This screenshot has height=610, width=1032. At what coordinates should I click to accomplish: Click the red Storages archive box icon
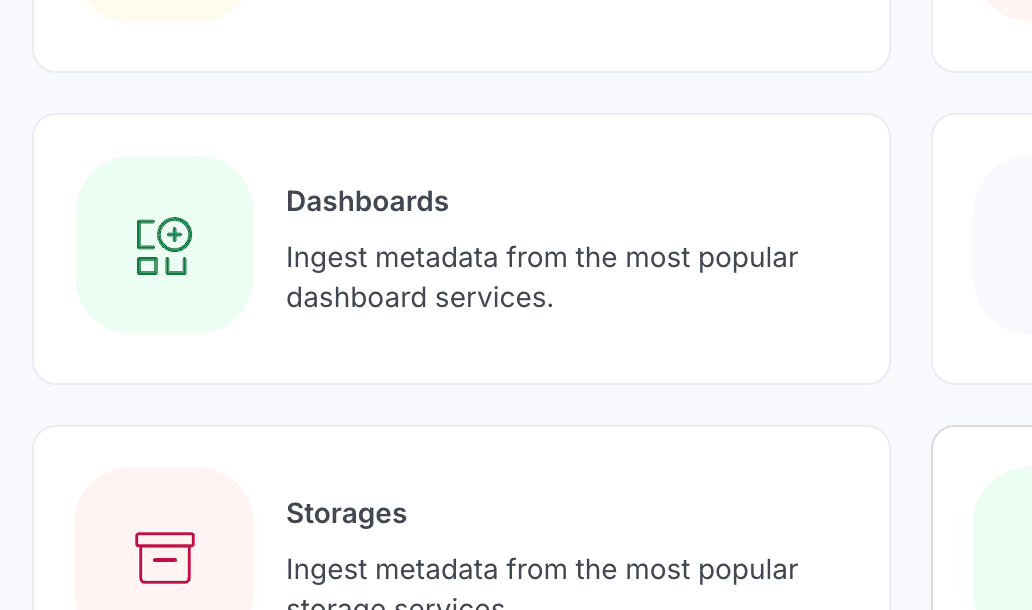tap(165, 558)
